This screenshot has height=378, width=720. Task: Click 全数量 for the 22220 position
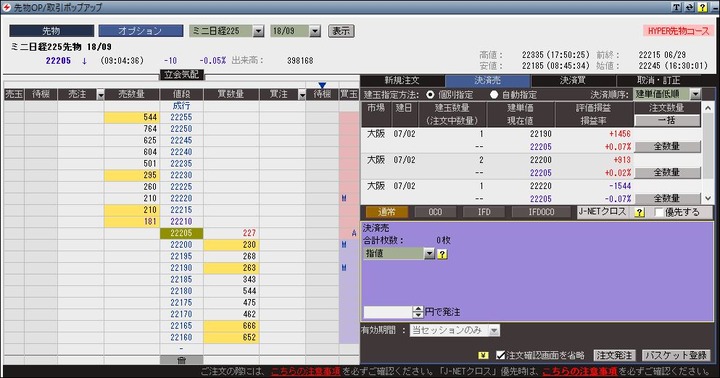click(x=667, y=198)
